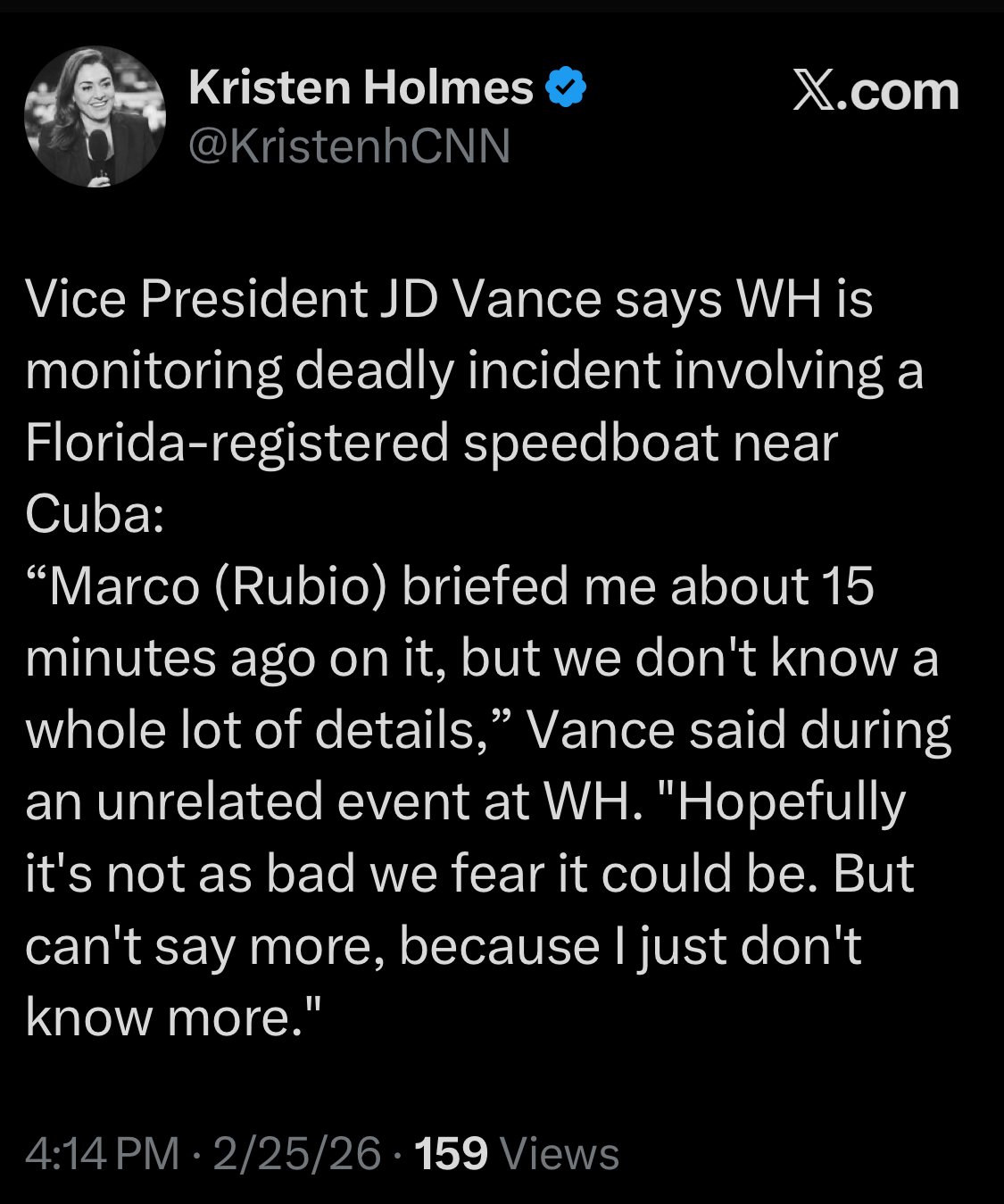The width and height of the screenshot is (1004, 1204).
Task: Click the "minutes ago on it" text
Action: click(234, 659)
